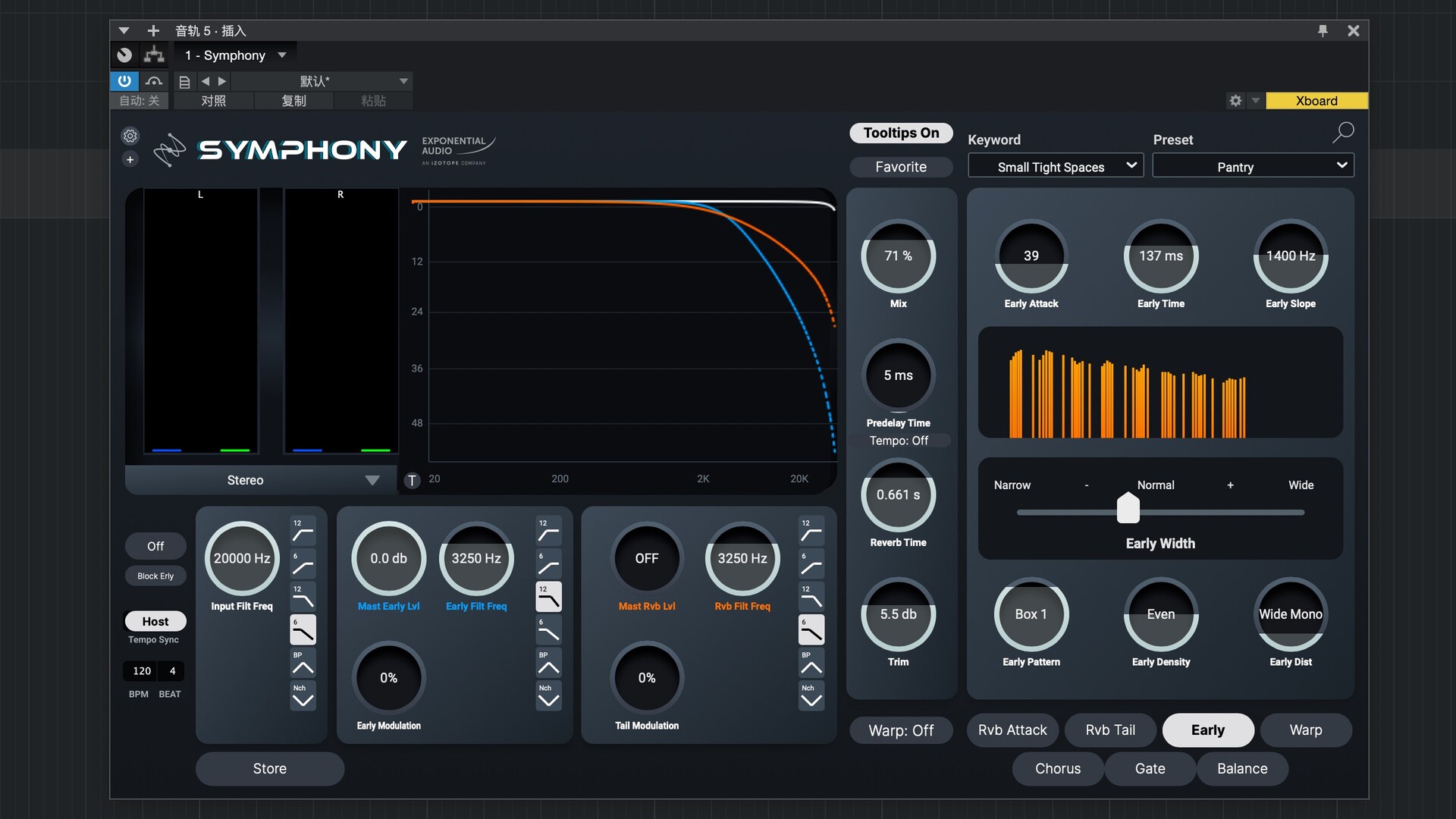Screen dimensions: 1456x819
Task: Click the next preset arrow icon
Action: (221, 81)
